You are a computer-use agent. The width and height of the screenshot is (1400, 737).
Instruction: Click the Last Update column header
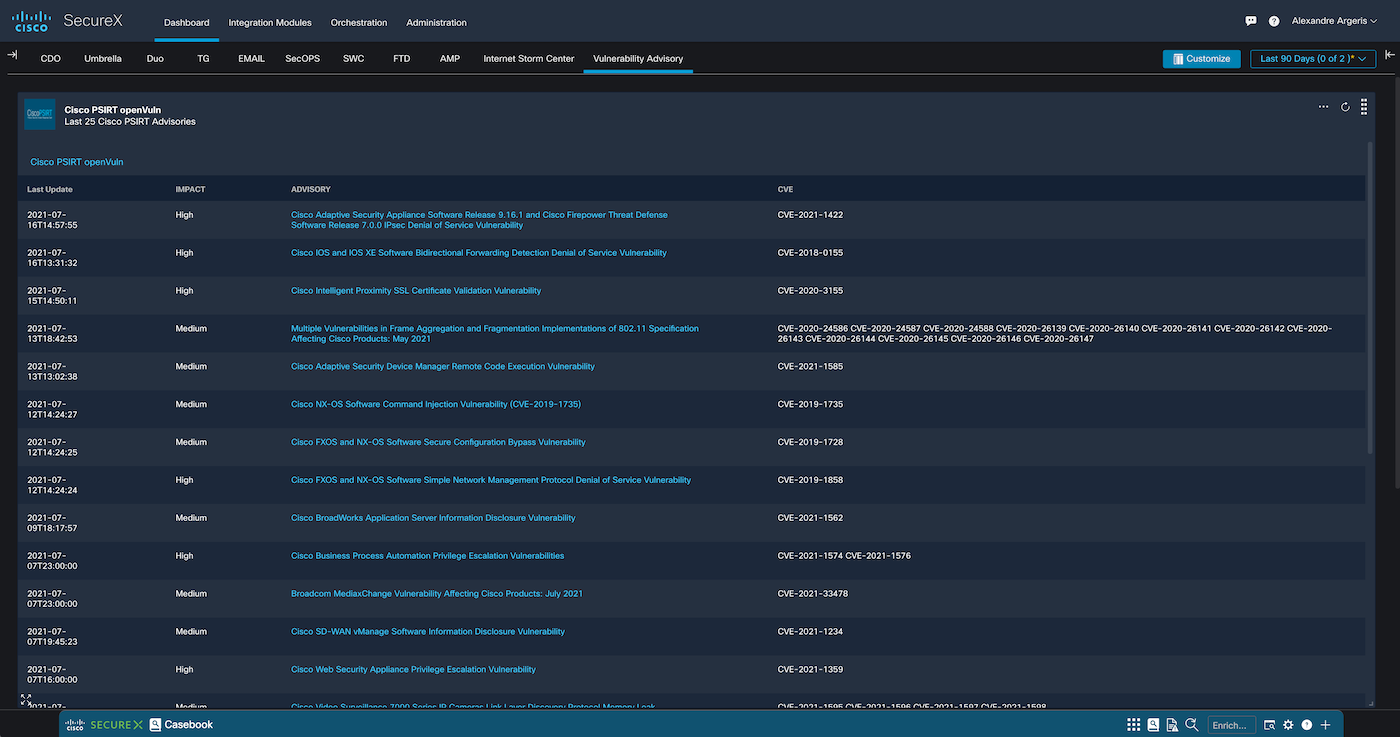click(x=50, y=189)
